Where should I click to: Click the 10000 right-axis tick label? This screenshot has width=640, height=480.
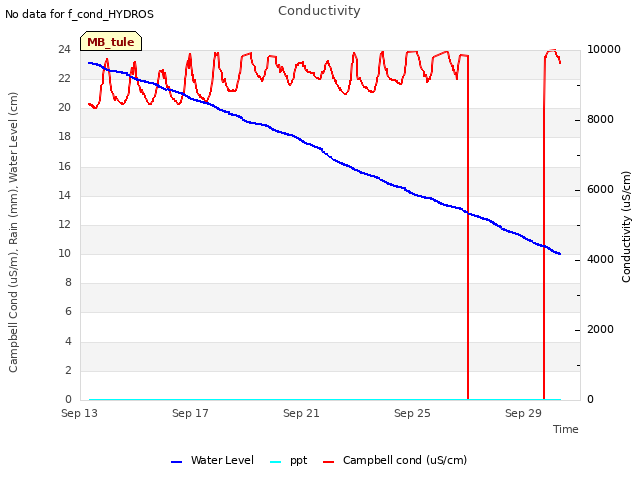tap(604, 49)
